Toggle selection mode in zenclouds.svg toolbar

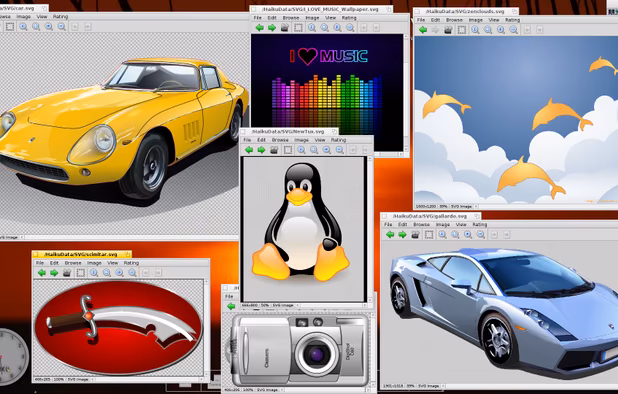coord(462,30)
